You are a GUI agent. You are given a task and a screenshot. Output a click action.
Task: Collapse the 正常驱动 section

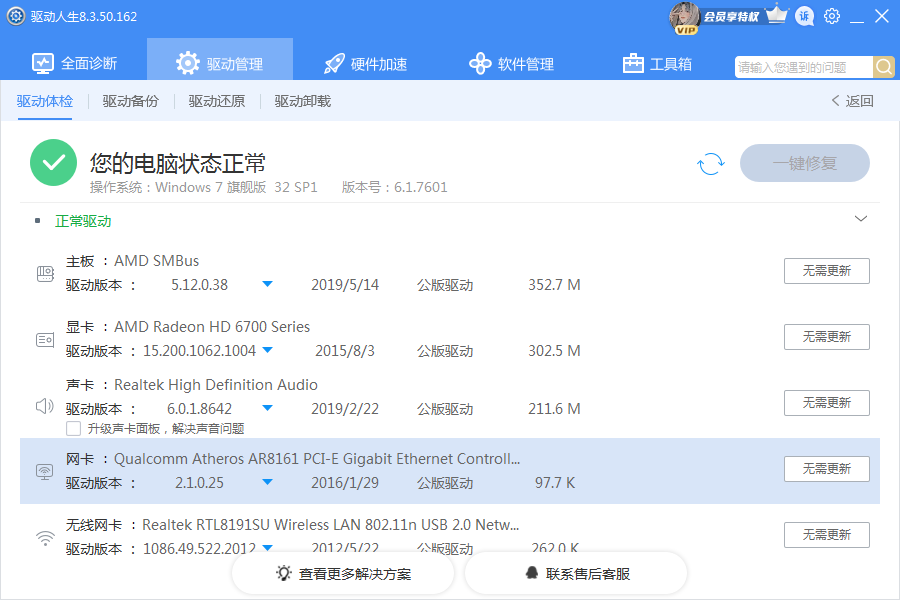point(860,219)
